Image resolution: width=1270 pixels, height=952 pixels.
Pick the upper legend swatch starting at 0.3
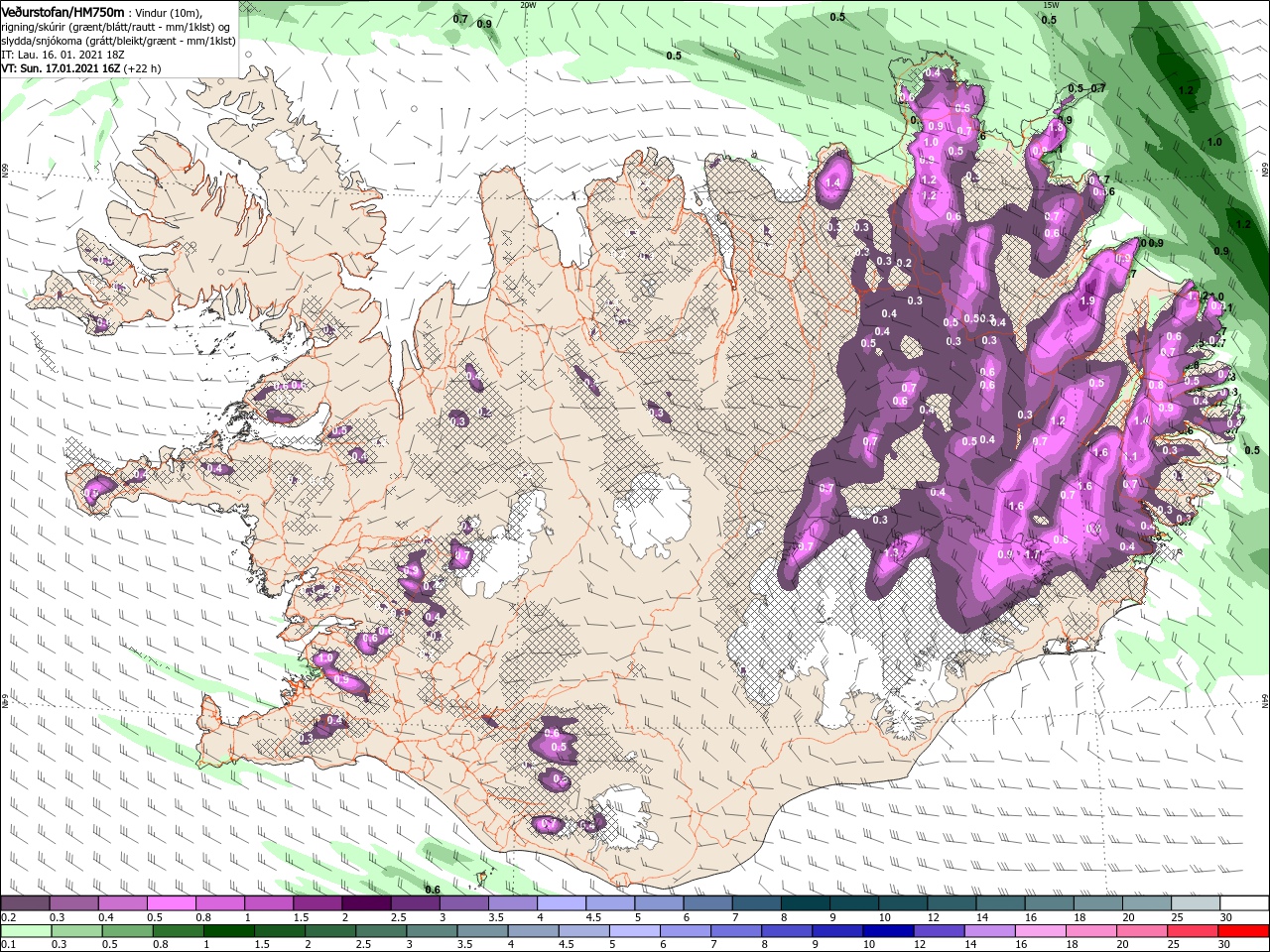pyautogui.click(x=73, y=903)
